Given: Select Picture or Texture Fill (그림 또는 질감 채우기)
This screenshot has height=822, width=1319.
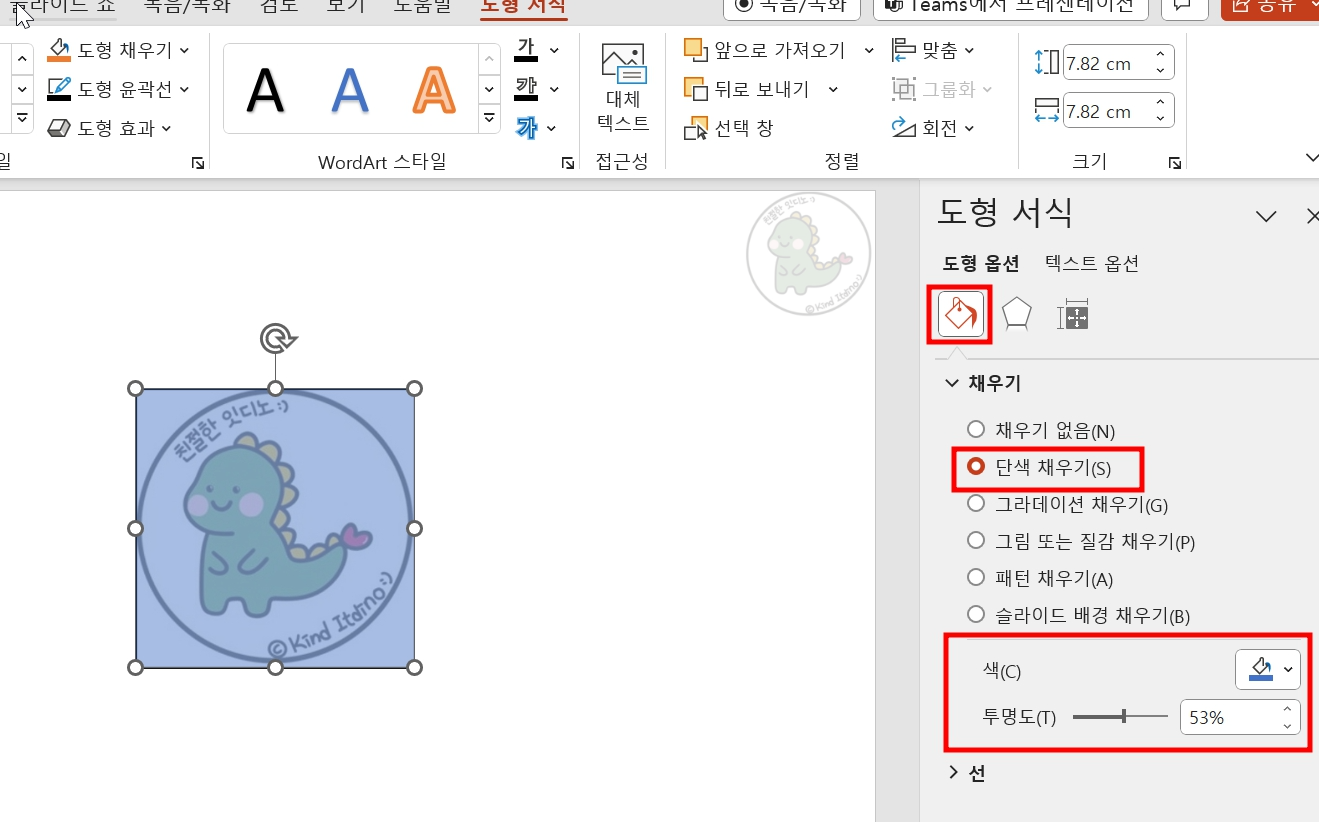Looking at the screenshot, I should click(x=976, y=541).
